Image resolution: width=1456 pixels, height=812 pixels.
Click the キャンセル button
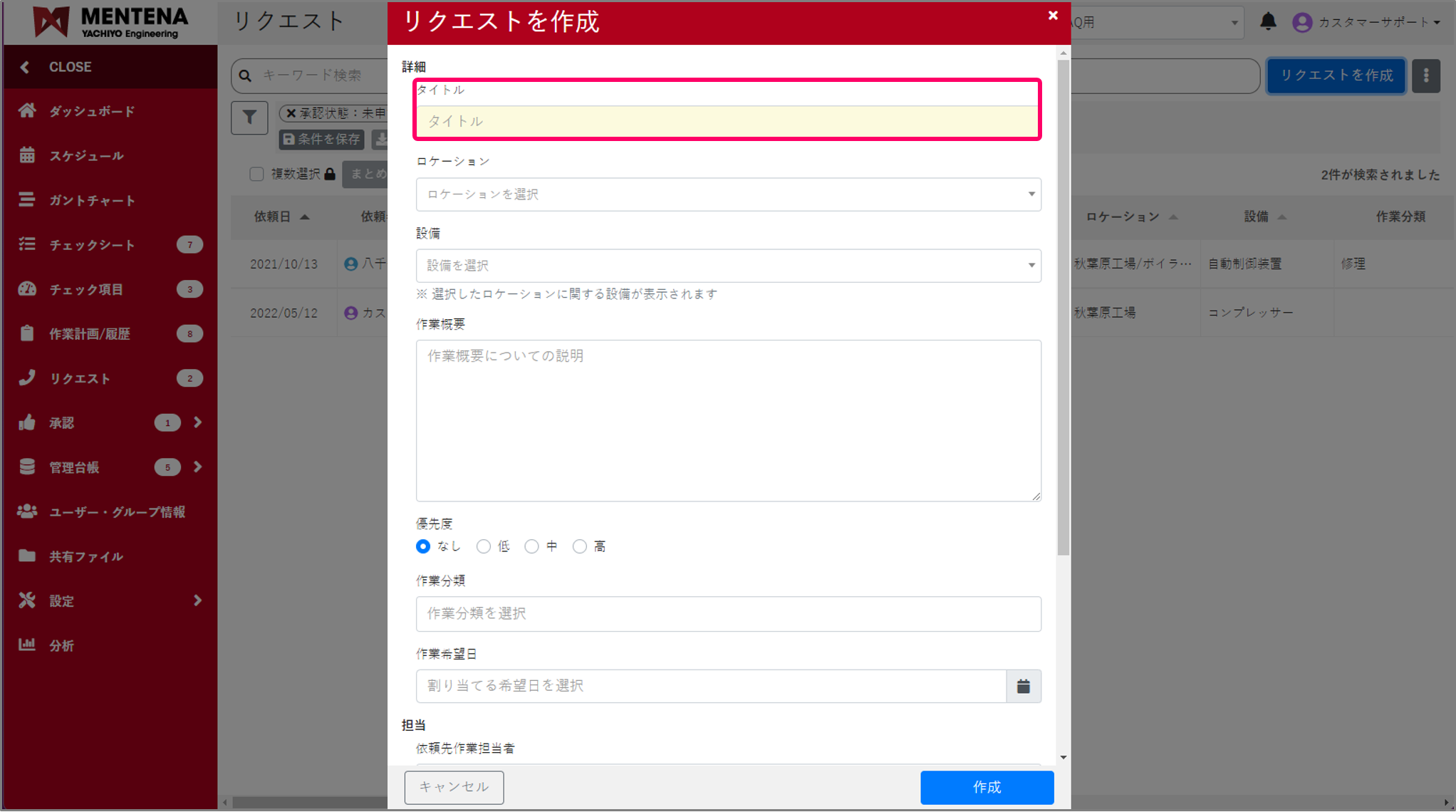click(454, 787)
